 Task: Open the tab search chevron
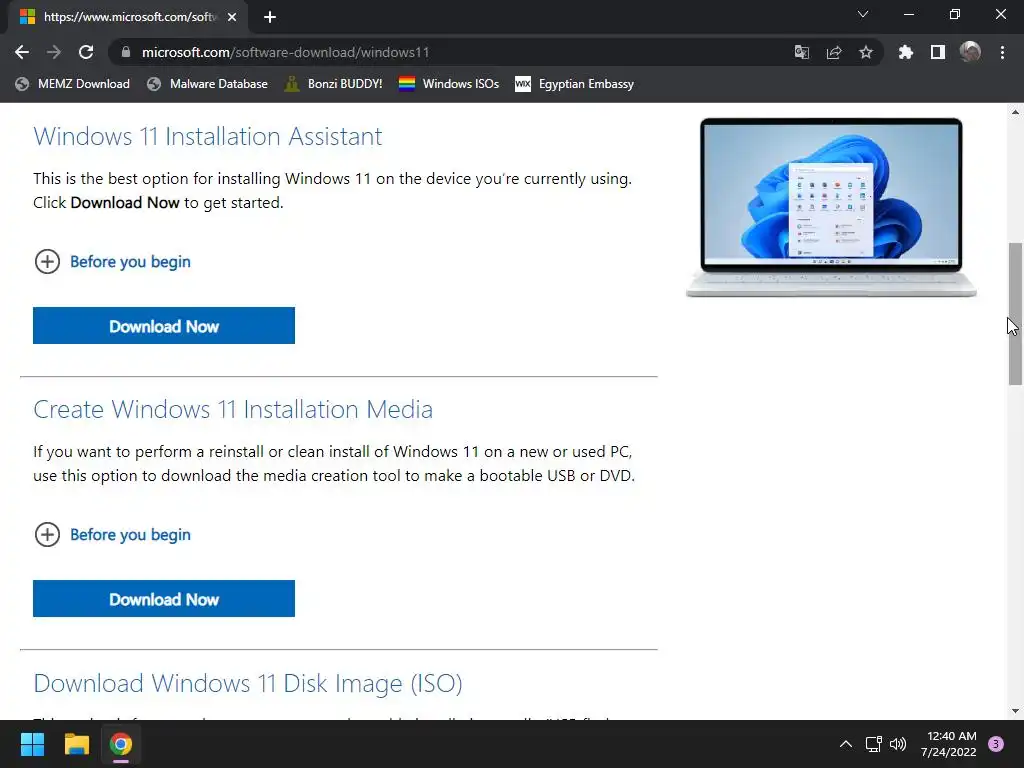click(x=863, y=14)
